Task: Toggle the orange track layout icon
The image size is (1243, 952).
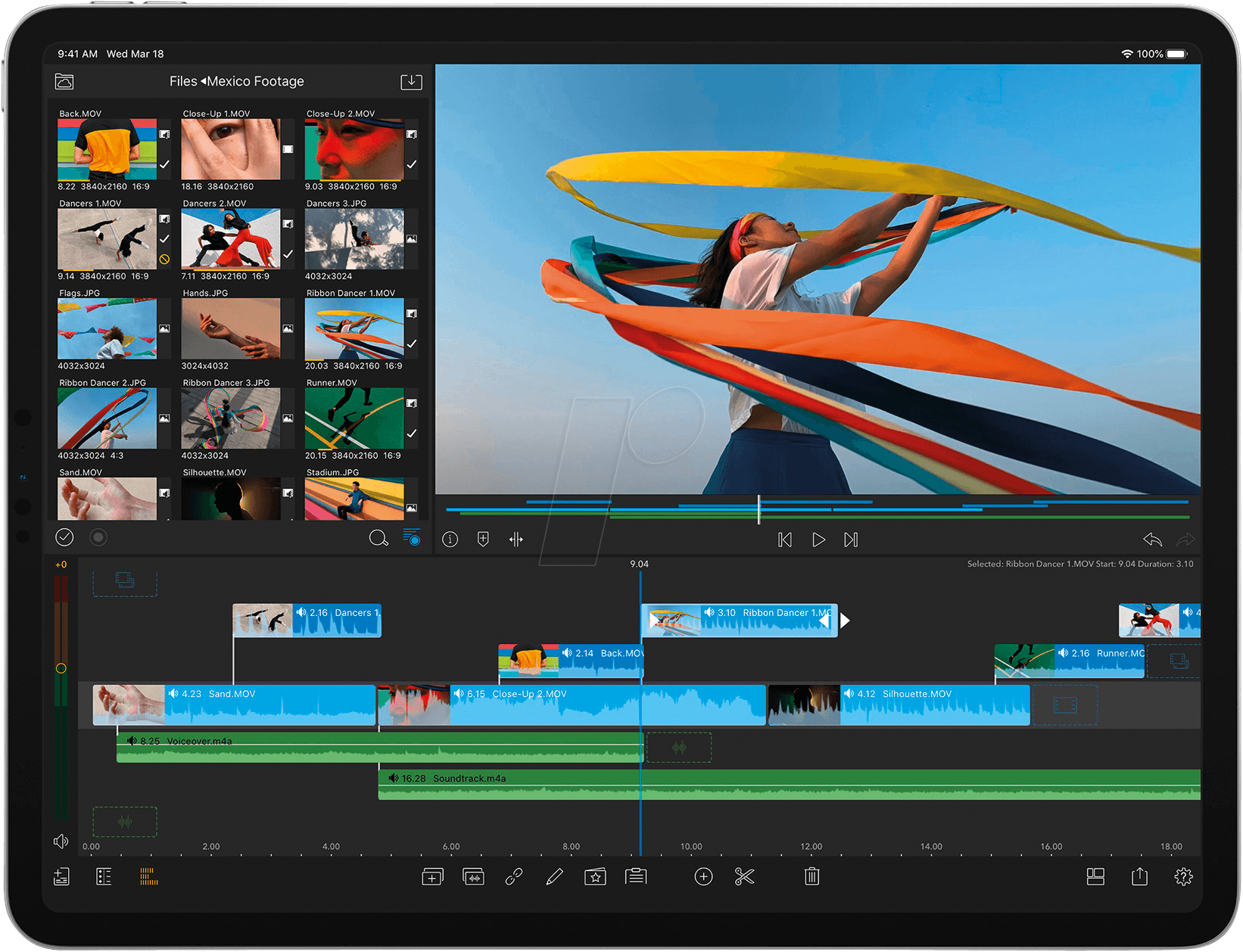Action: (149, 876)
